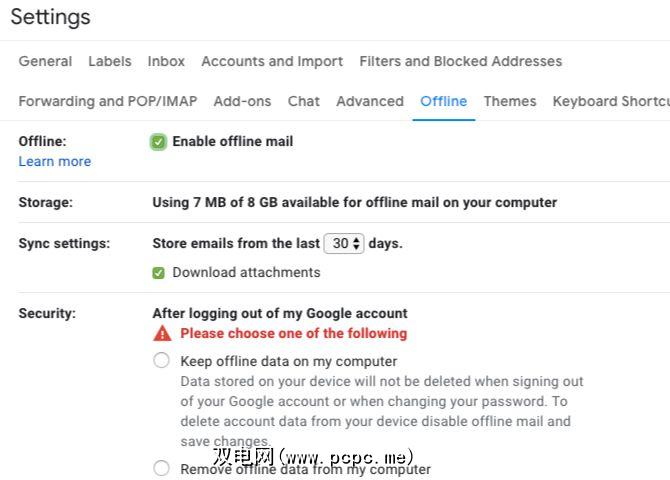Open Forwarding and POP/IMAP tab
Image resolution: width=670 pixels, height=480 pixels.
tap(107, 101)
